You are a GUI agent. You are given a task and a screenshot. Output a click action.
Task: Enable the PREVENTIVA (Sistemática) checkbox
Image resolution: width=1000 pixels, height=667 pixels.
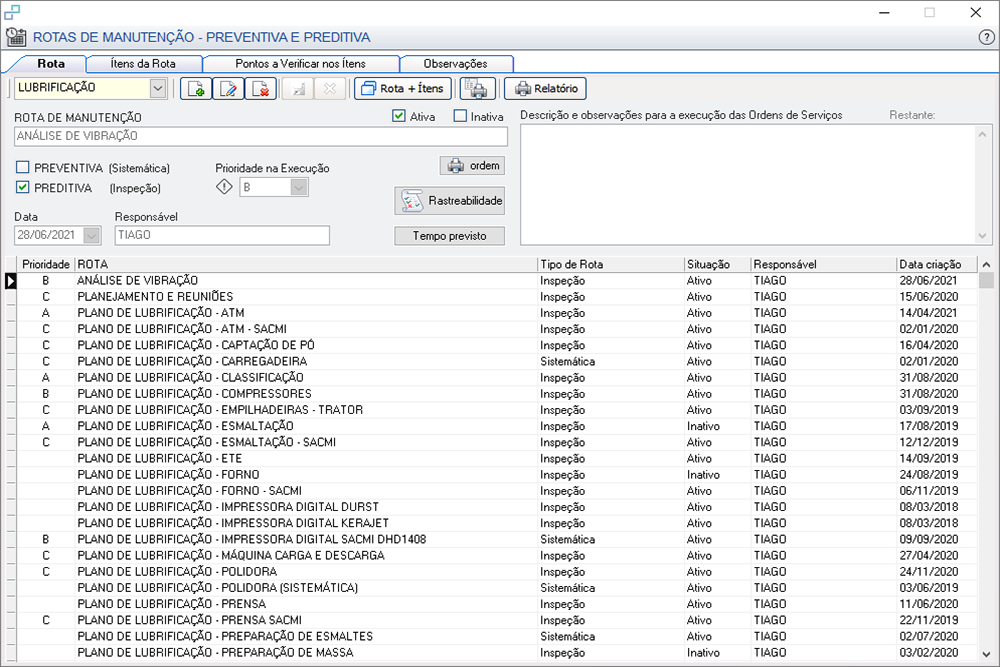tap(23, 168)
